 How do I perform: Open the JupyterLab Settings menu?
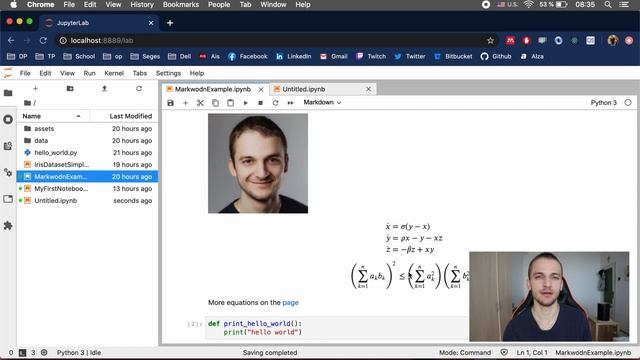168,73
